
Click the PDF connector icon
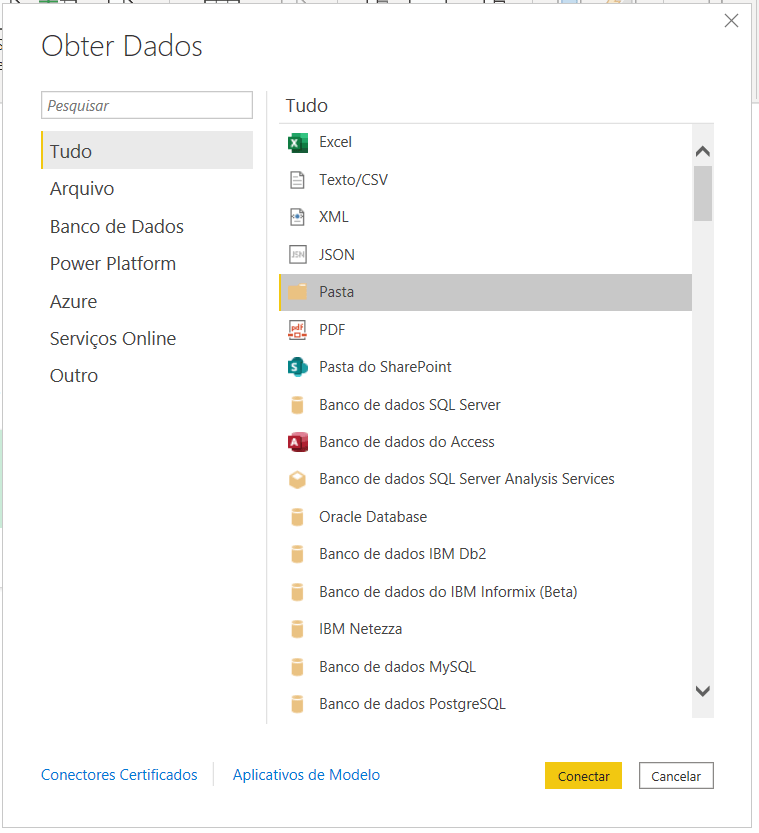pos(297,330)
